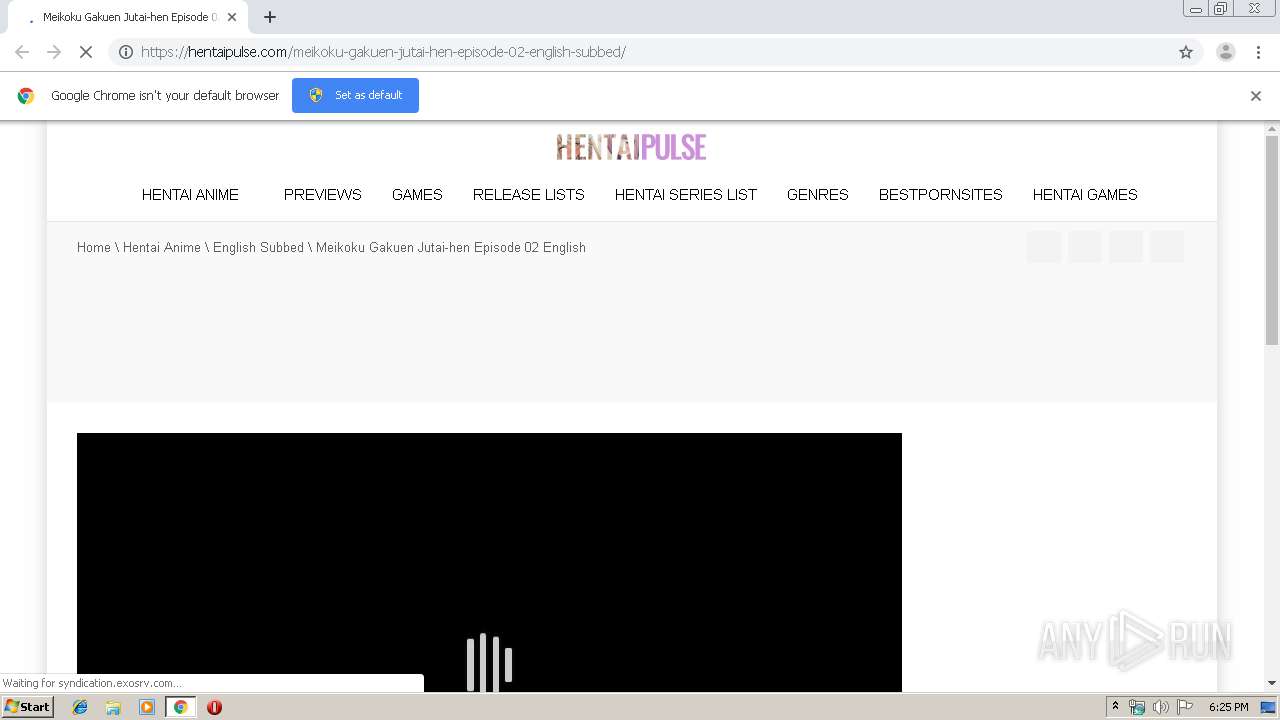This screenshot has height=720, width=1280.
Task: Open the volume speaker tray icon
Action: pyautogui.click(x=1160, y=707)
